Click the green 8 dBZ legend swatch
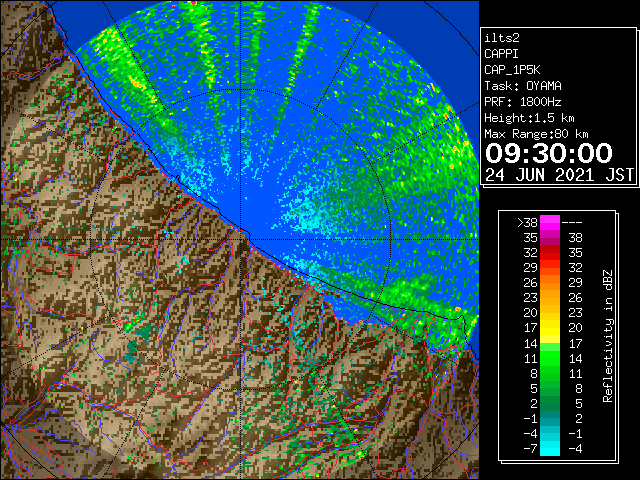This screenshot has width=640, height=480. coord(550,373)
